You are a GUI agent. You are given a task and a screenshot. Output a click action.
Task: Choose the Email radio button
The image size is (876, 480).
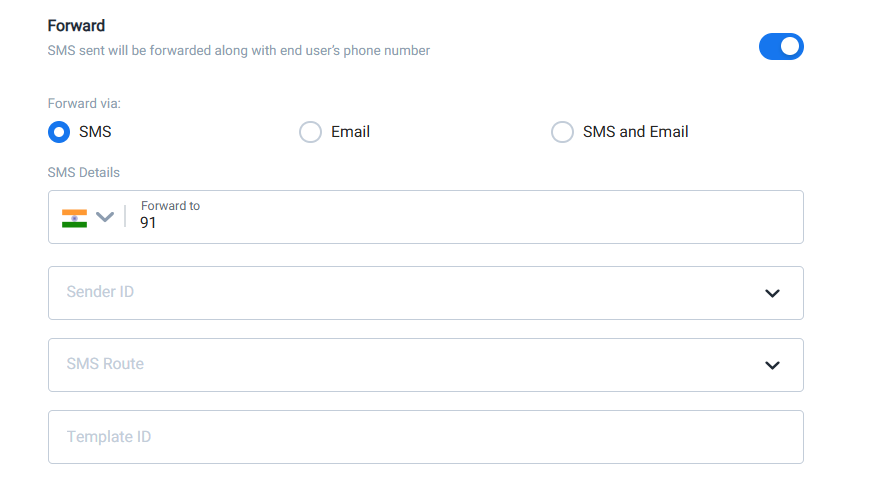point(310,132)
